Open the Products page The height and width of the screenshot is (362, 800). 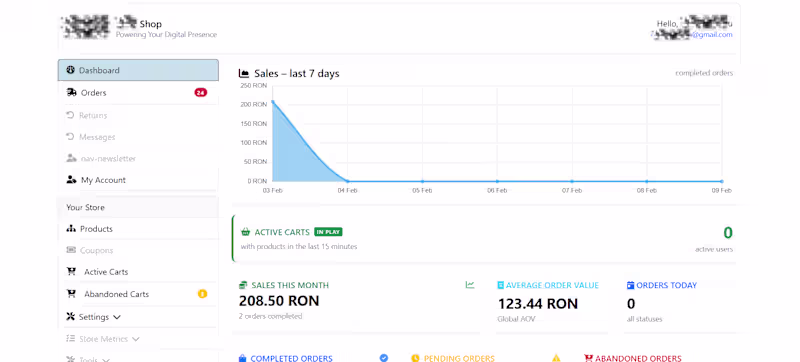coord(138,228)
